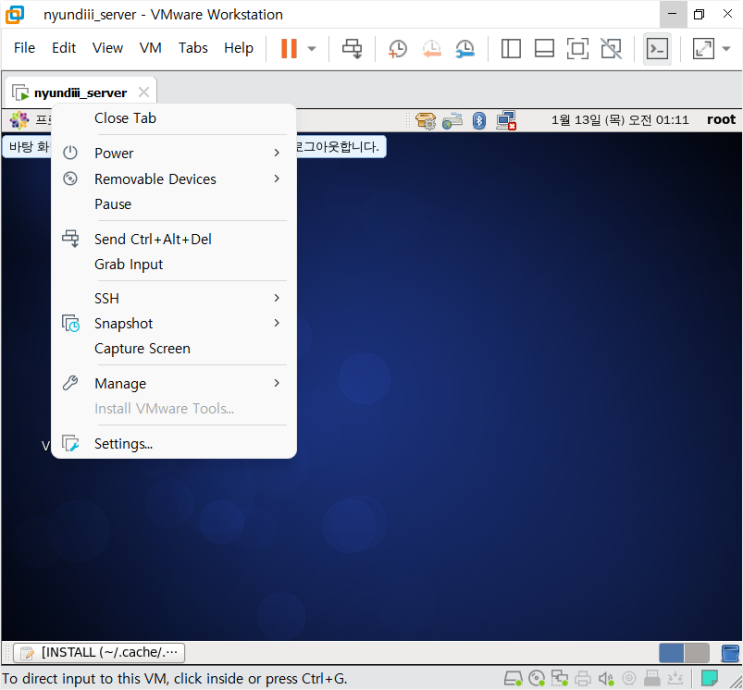
Task: Click the hard disk status icon
Action: 513,679
